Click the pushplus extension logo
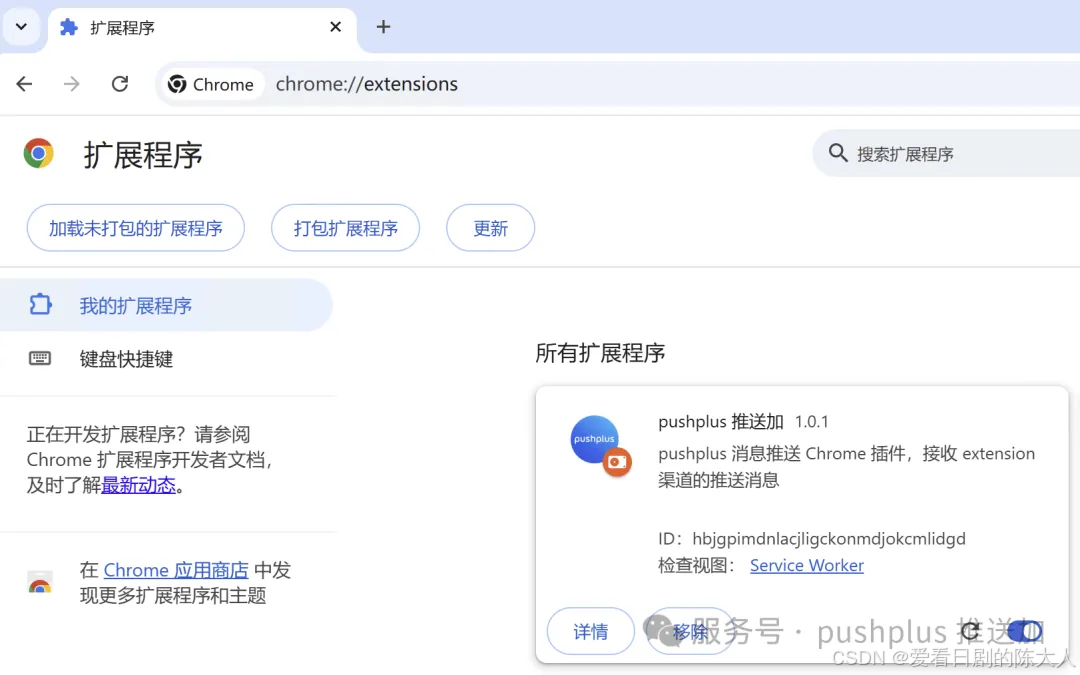The width and height of the screenshot is (1080, 675). tap(595, 439)
